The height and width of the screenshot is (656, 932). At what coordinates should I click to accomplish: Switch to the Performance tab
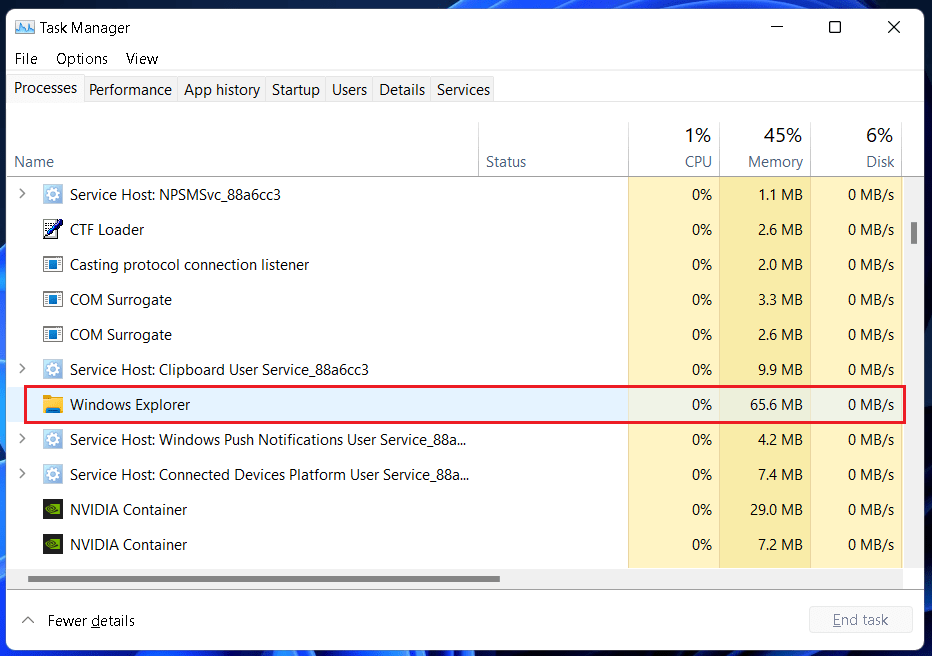click(131, 90)
